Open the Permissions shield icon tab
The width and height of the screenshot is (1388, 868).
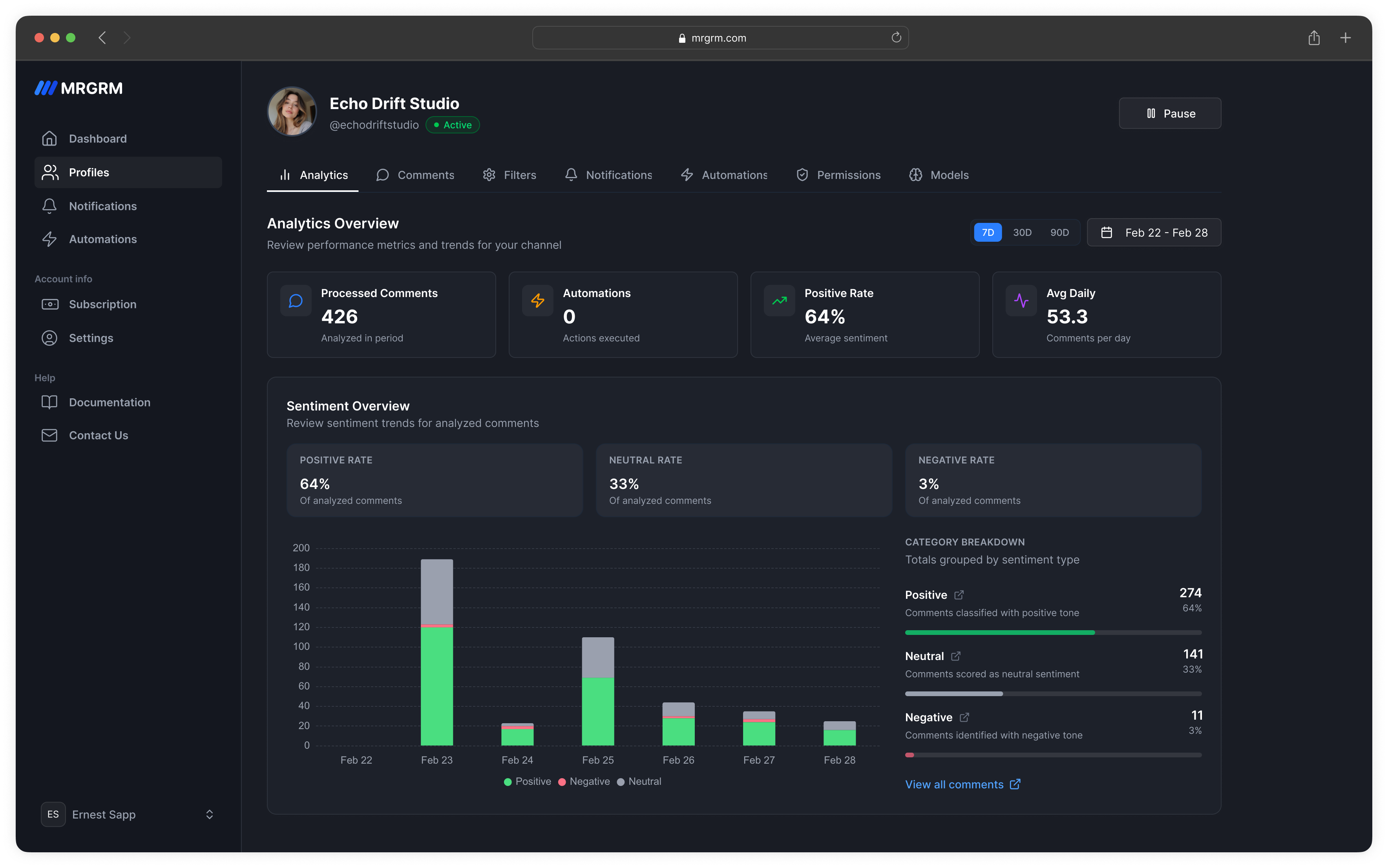click(x=802, y=175)
